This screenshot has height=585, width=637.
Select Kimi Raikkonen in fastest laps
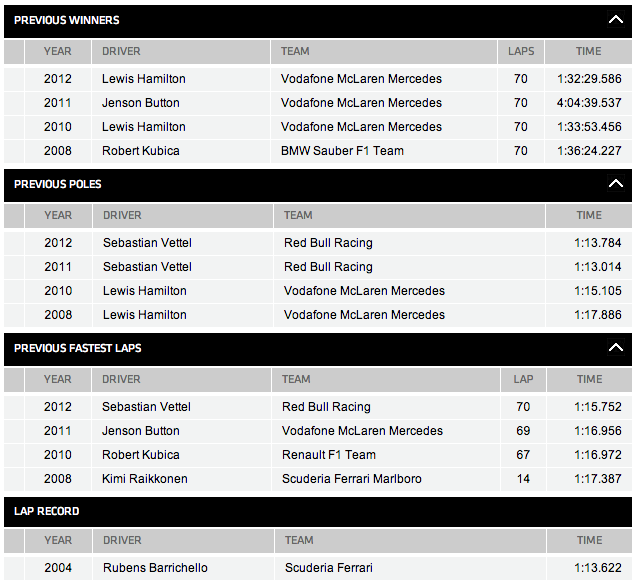pos(144,479)
